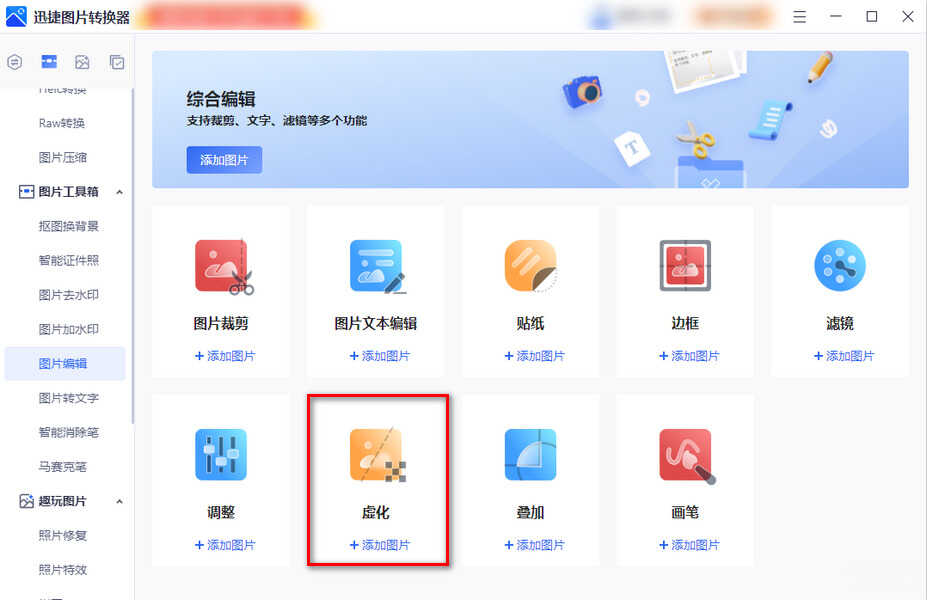Switch to the picture tab icon in sidebar header
927x600 pixels.
click(x=82, y=61)
